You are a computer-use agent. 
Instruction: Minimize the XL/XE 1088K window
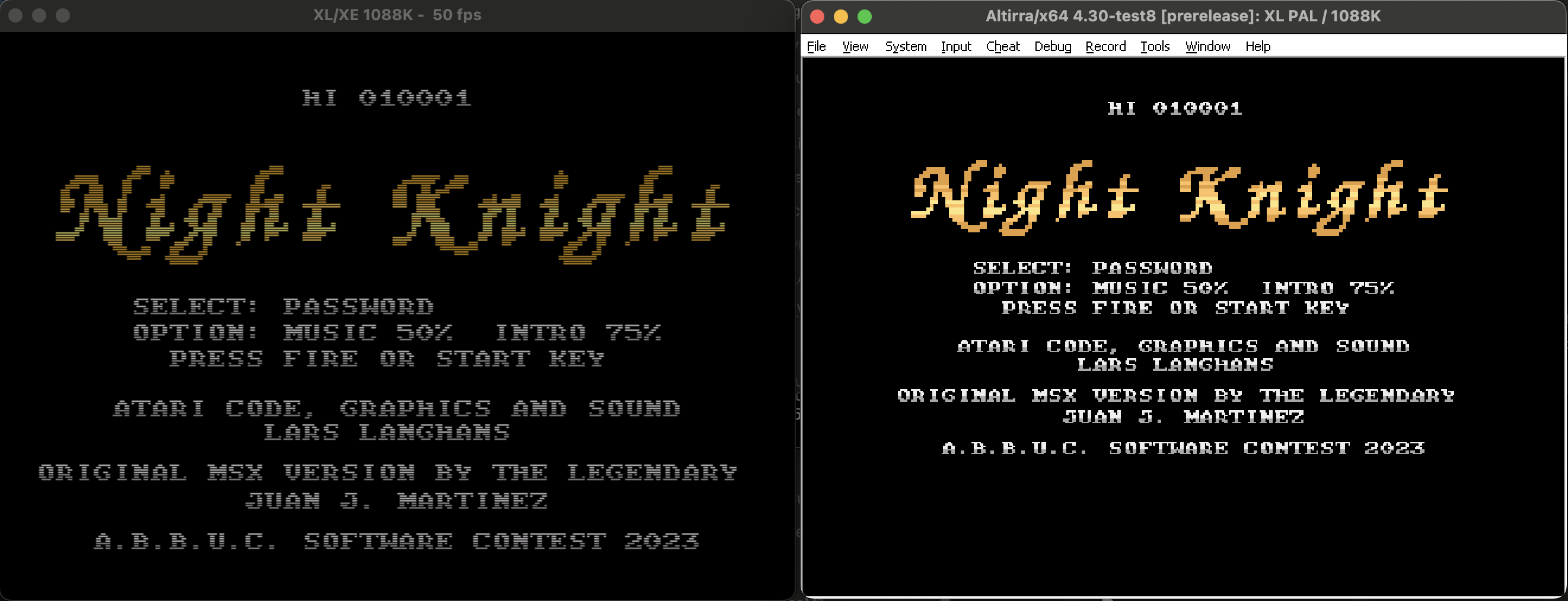click(40, 15)
